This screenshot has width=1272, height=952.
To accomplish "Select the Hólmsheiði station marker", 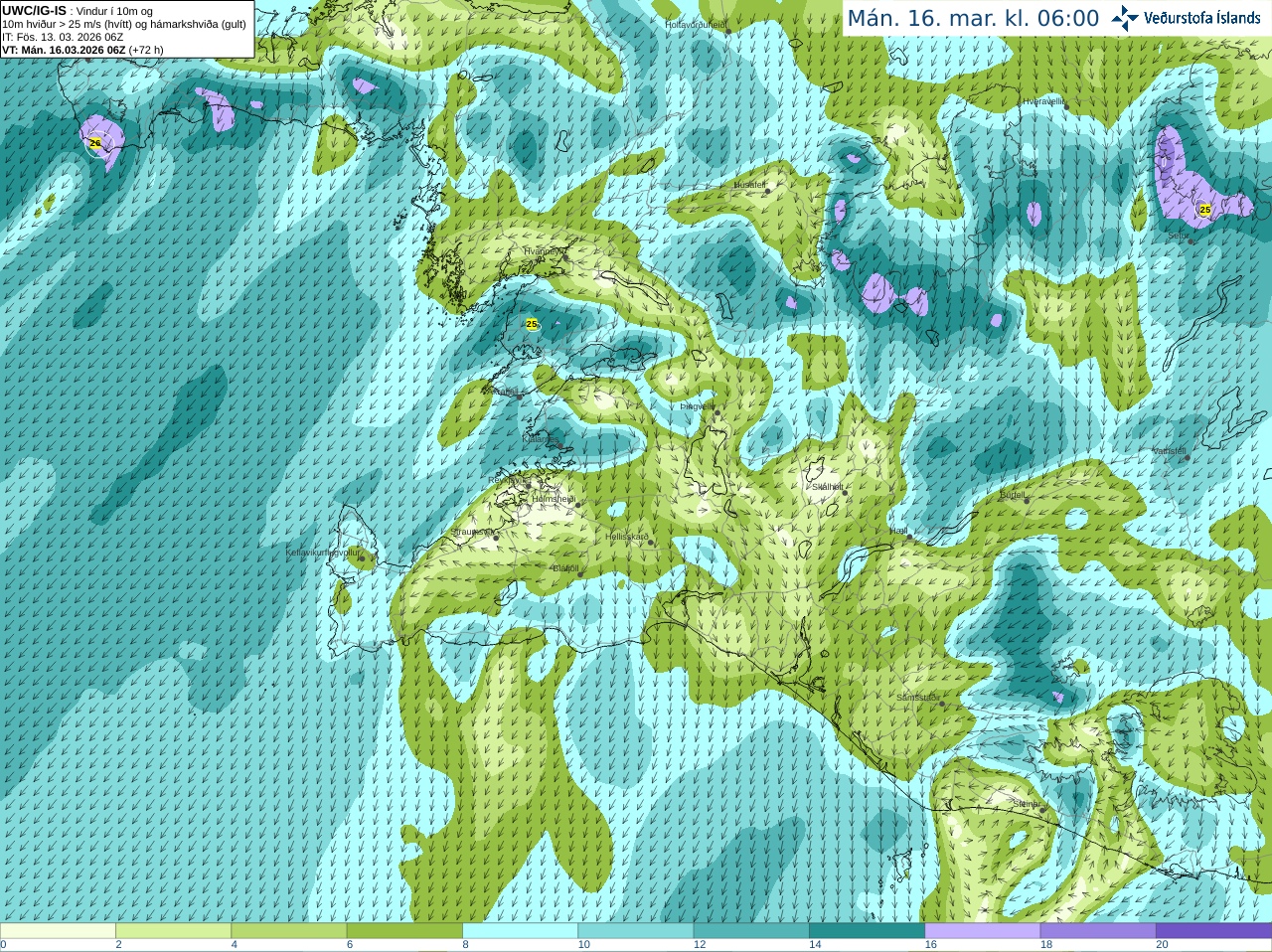I will (x=578, y=505).
